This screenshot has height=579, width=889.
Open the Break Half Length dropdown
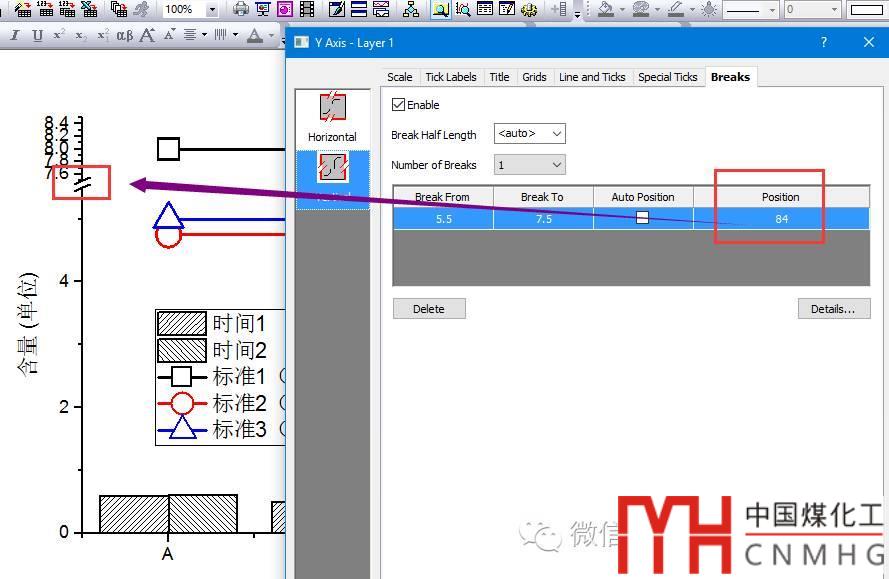530,134
